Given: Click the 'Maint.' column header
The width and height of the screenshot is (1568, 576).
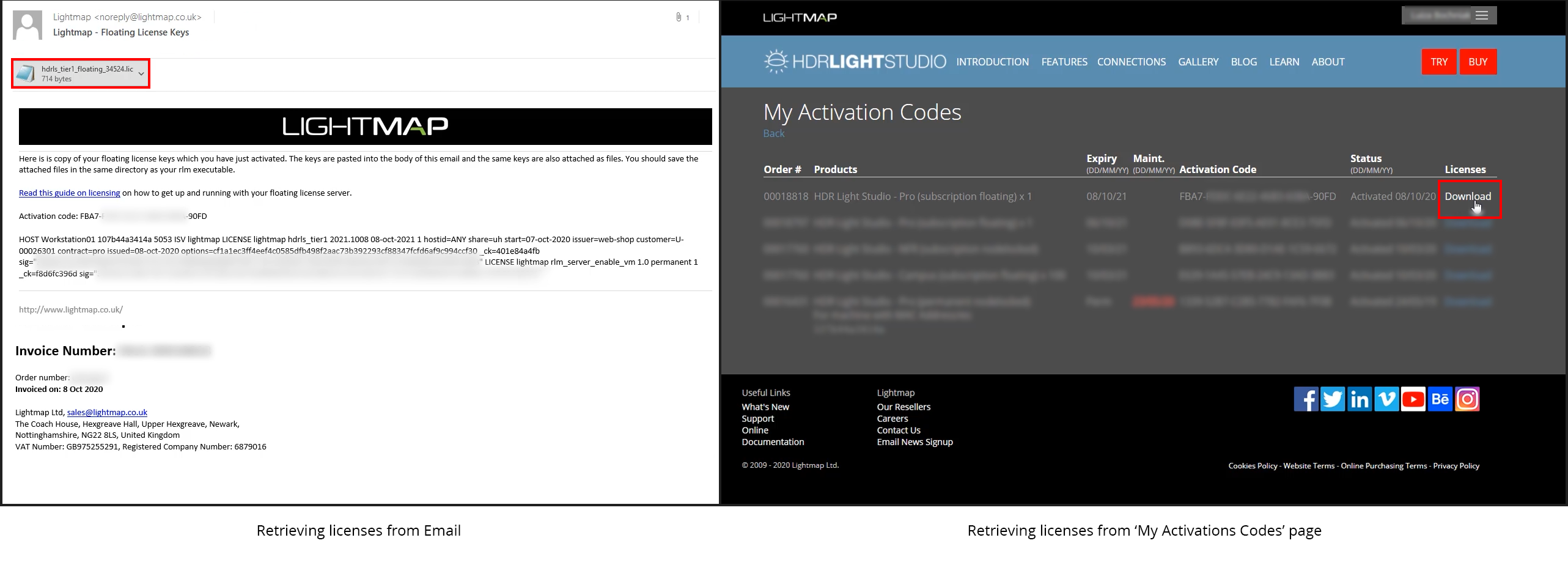Looking at the screenshot, I should click(x=1149, y=158).
